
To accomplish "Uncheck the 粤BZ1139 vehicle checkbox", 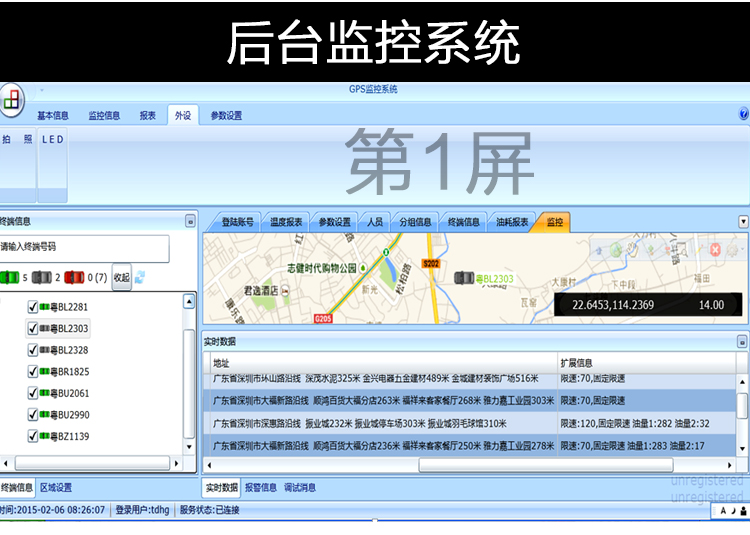I will click(33, 436).
